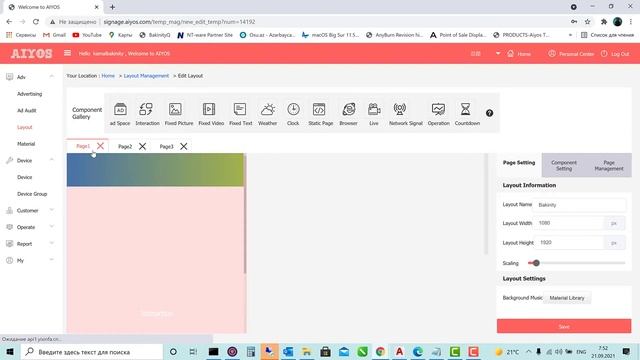Open Layout in the sidebar
The height and width of the screenshot is (360, 640).
24,127
